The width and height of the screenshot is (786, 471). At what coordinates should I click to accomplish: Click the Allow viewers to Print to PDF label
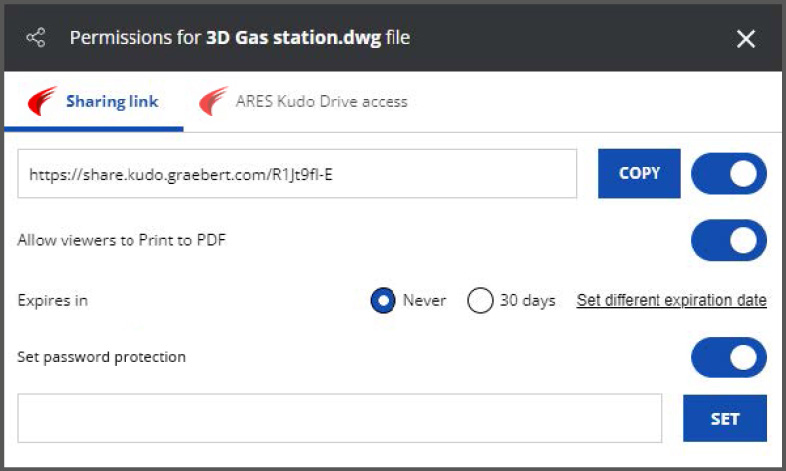pos(122,240)
